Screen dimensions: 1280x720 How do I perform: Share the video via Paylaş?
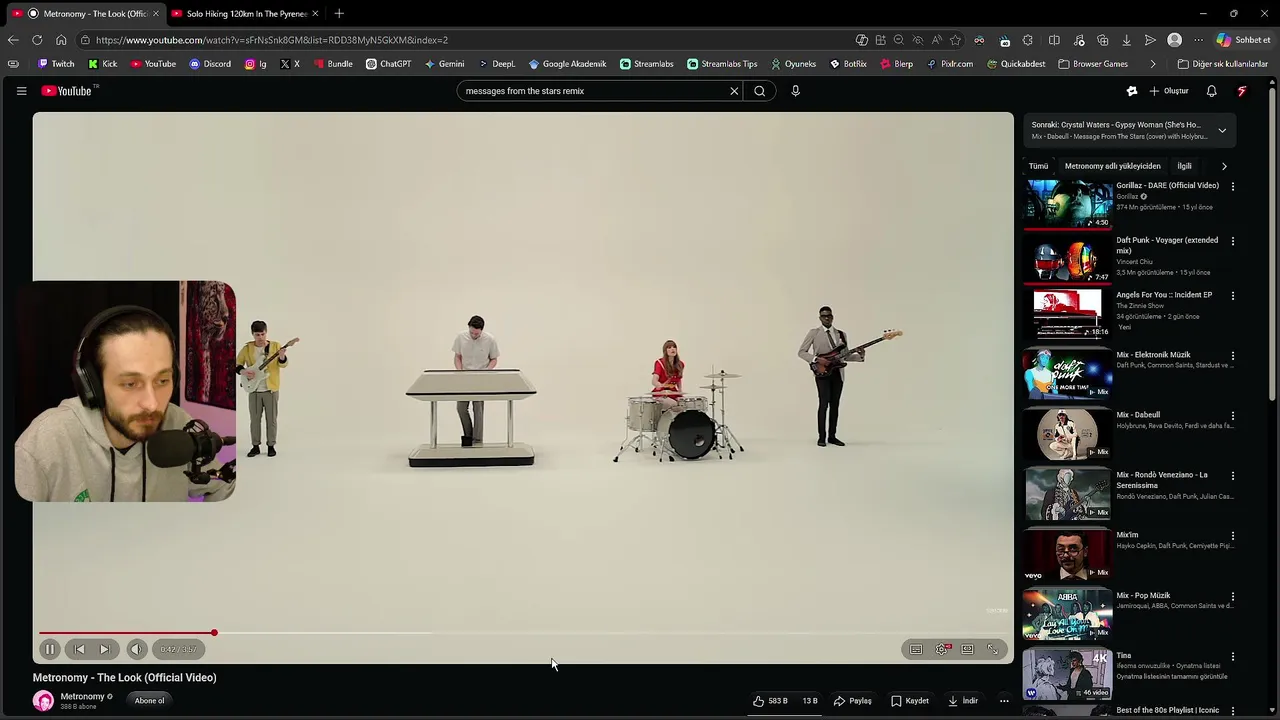click(853, 701)
